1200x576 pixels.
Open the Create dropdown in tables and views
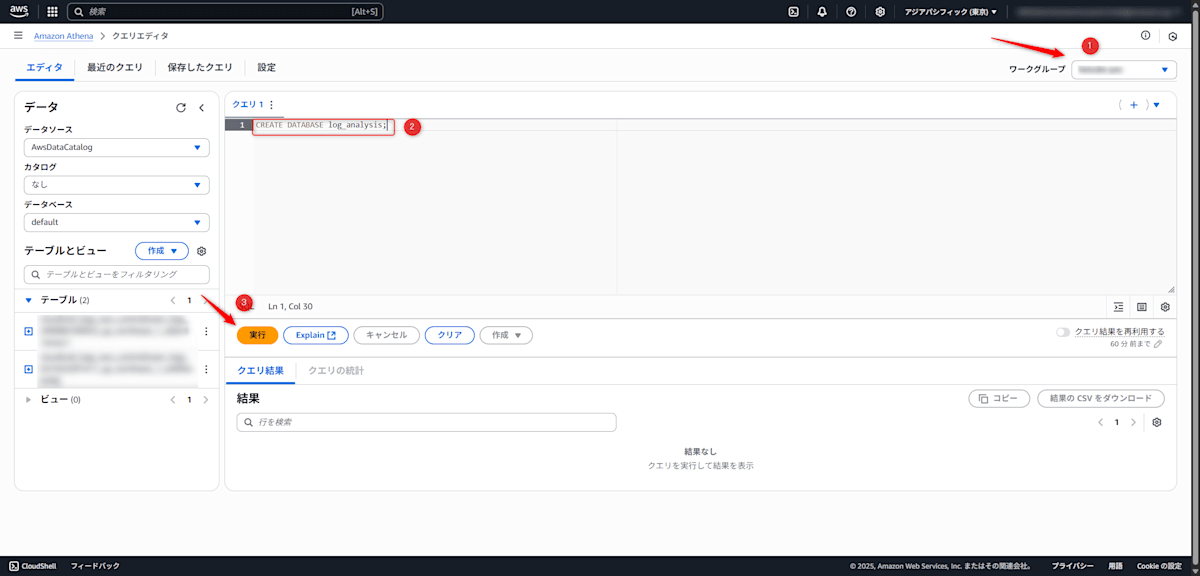[162, 251]
